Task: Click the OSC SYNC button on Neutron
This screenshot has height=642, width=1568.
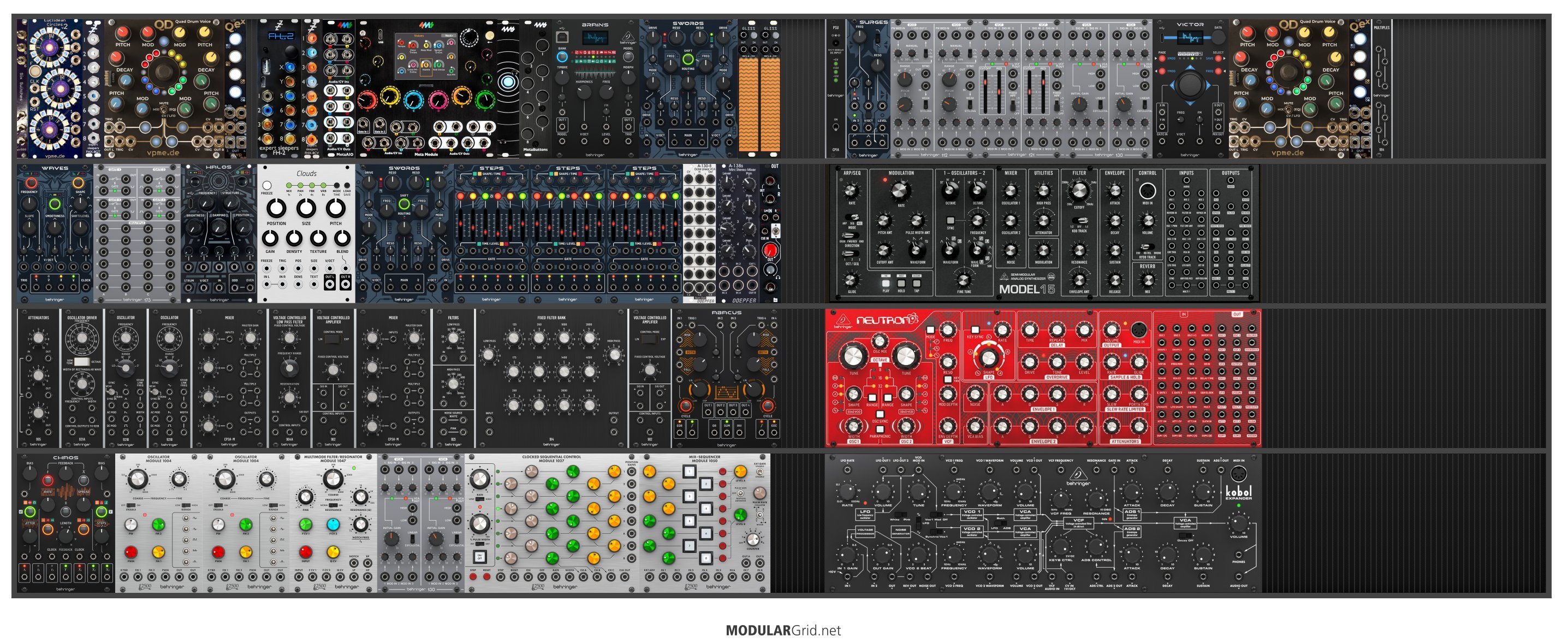Action: pos(880,415)
